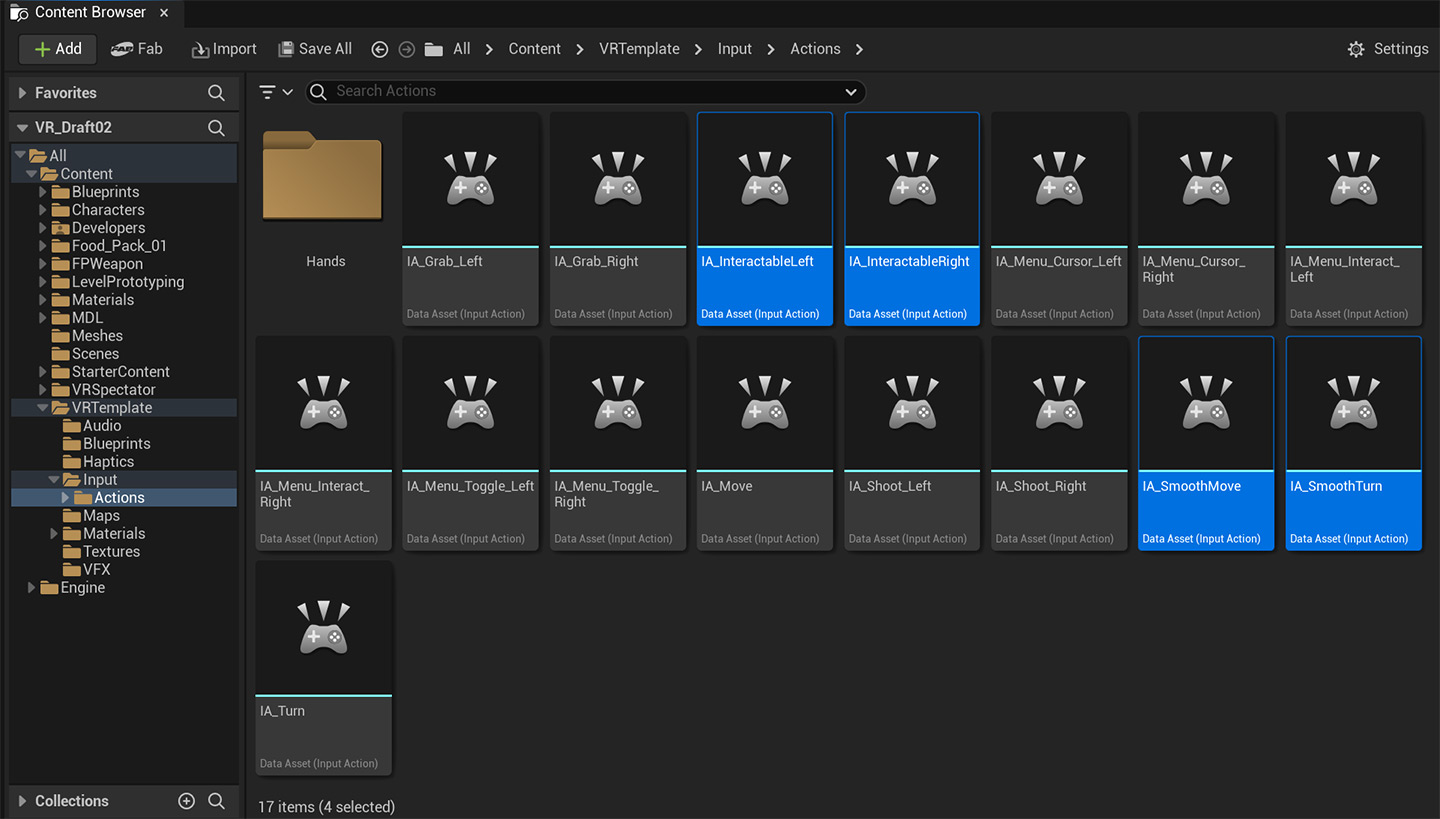Open Content Browser Settings
1440x819 pixels.
coord(1388,49)
